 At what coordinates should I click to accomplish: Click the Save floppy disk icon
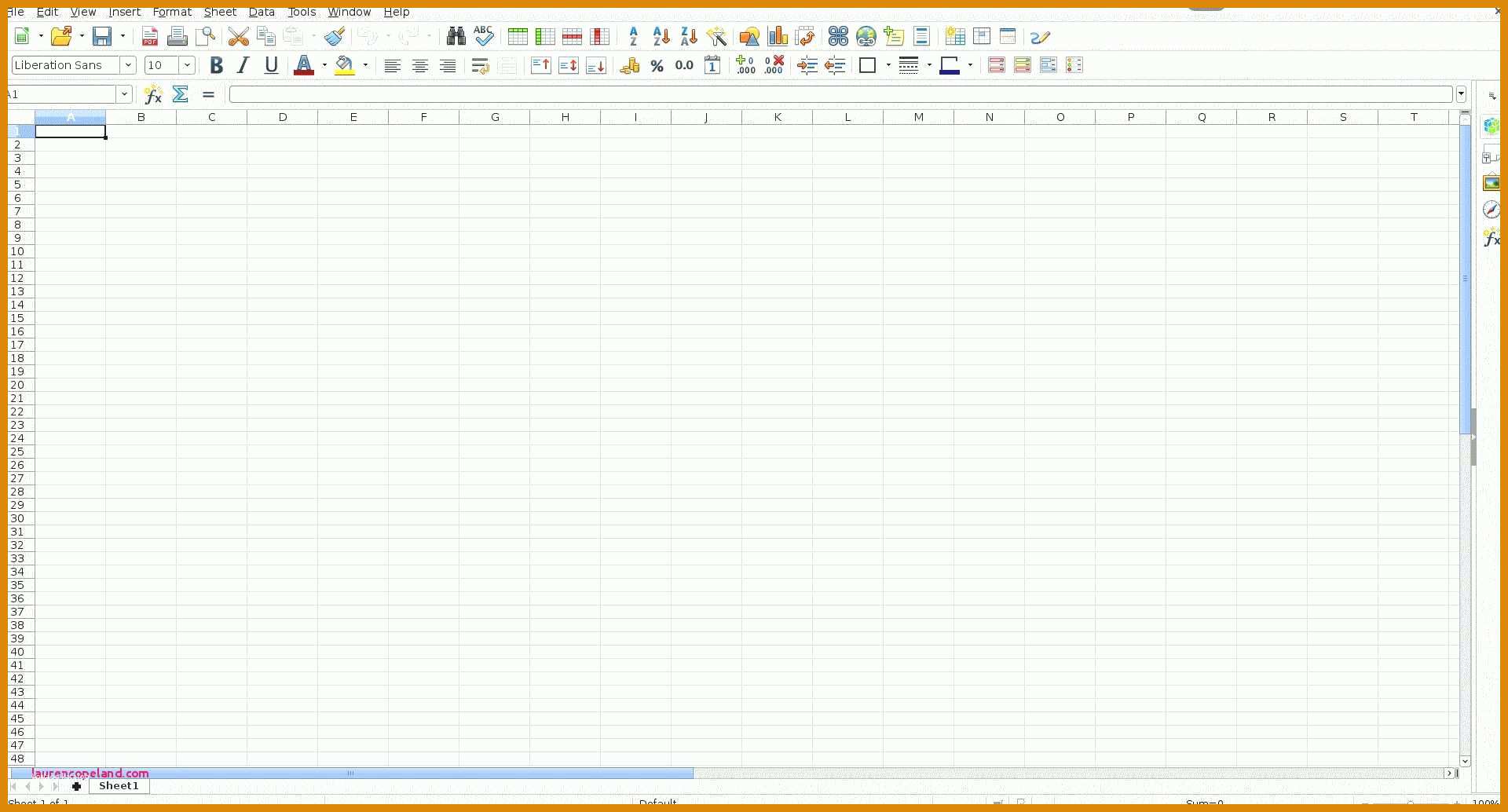click(x=102, y=36)
